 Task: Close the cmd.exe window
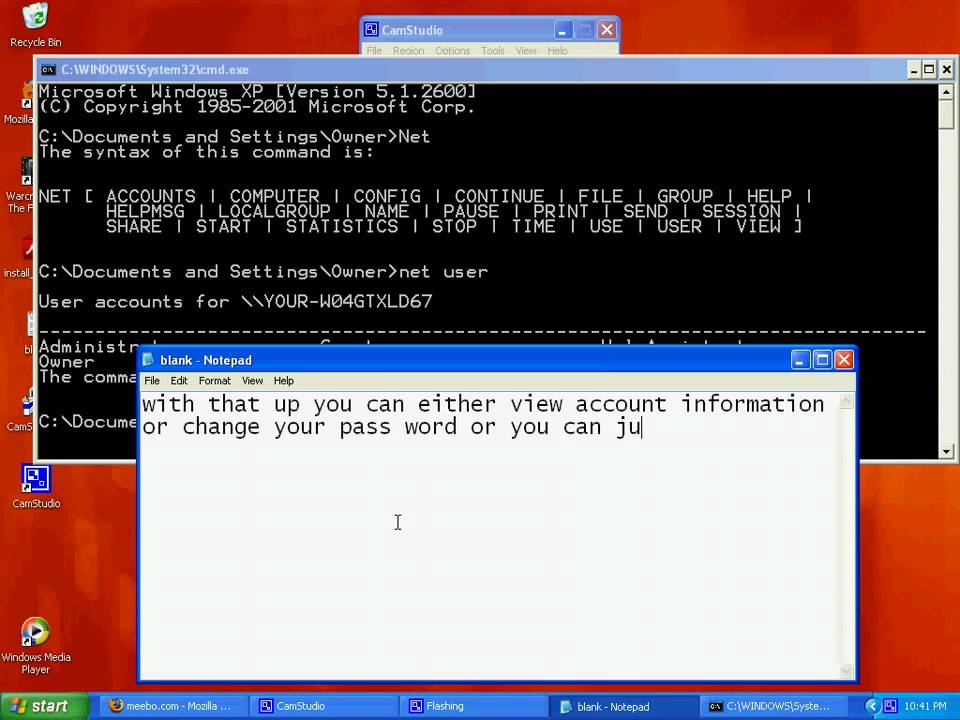[946, 70]
